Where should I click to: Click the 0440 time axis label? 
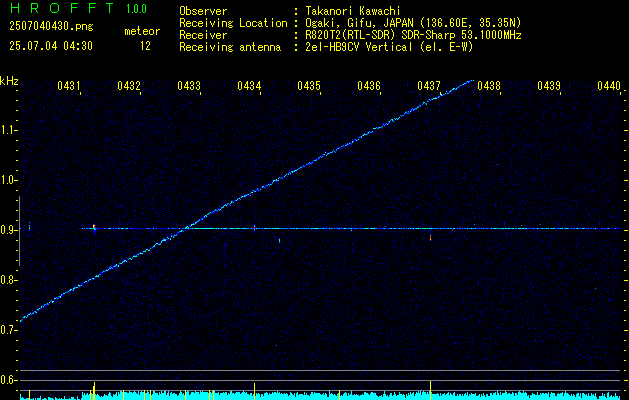pyautogui.click(x=609, y=85)
